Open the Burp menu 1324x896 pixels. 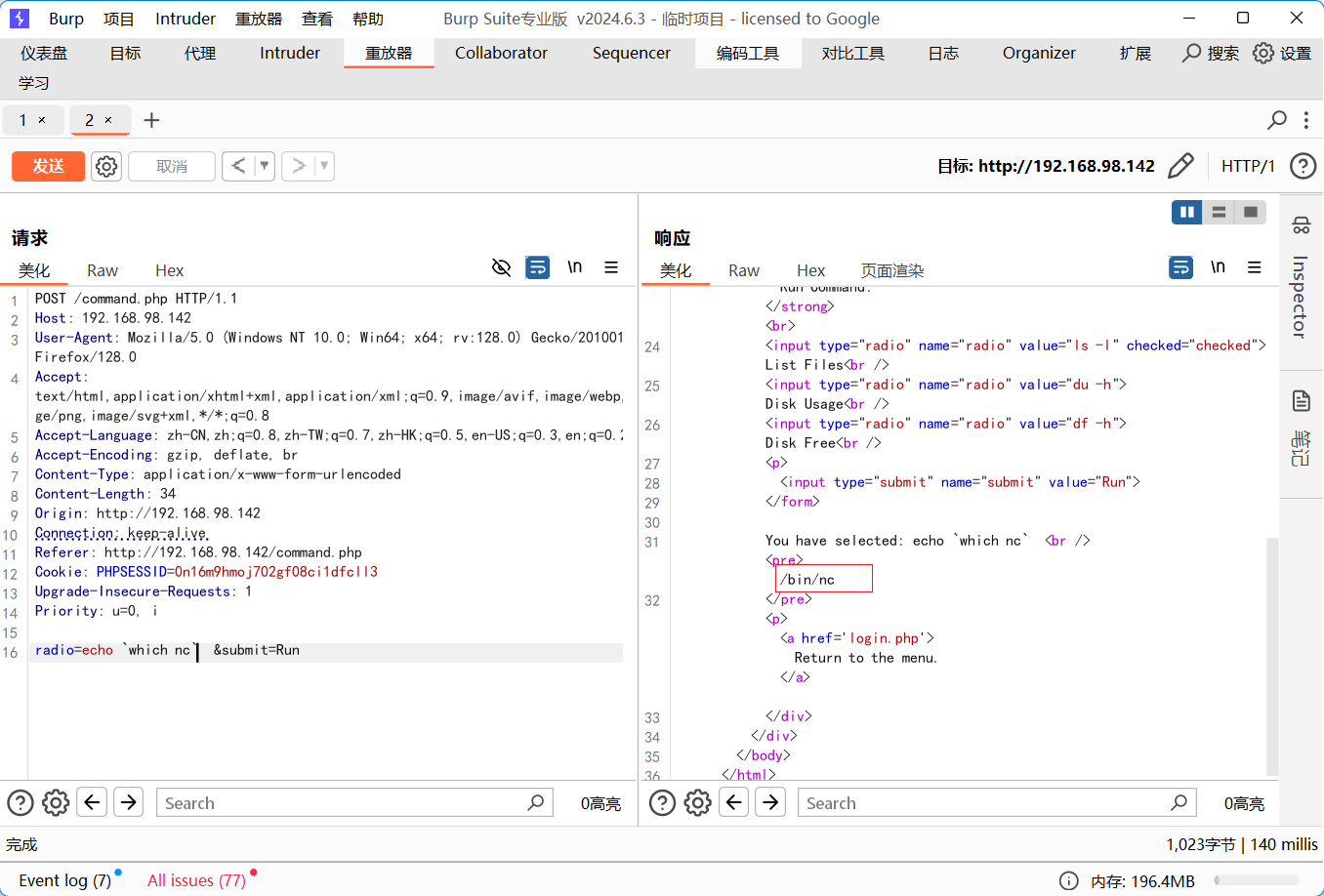[x=66, y=19]
